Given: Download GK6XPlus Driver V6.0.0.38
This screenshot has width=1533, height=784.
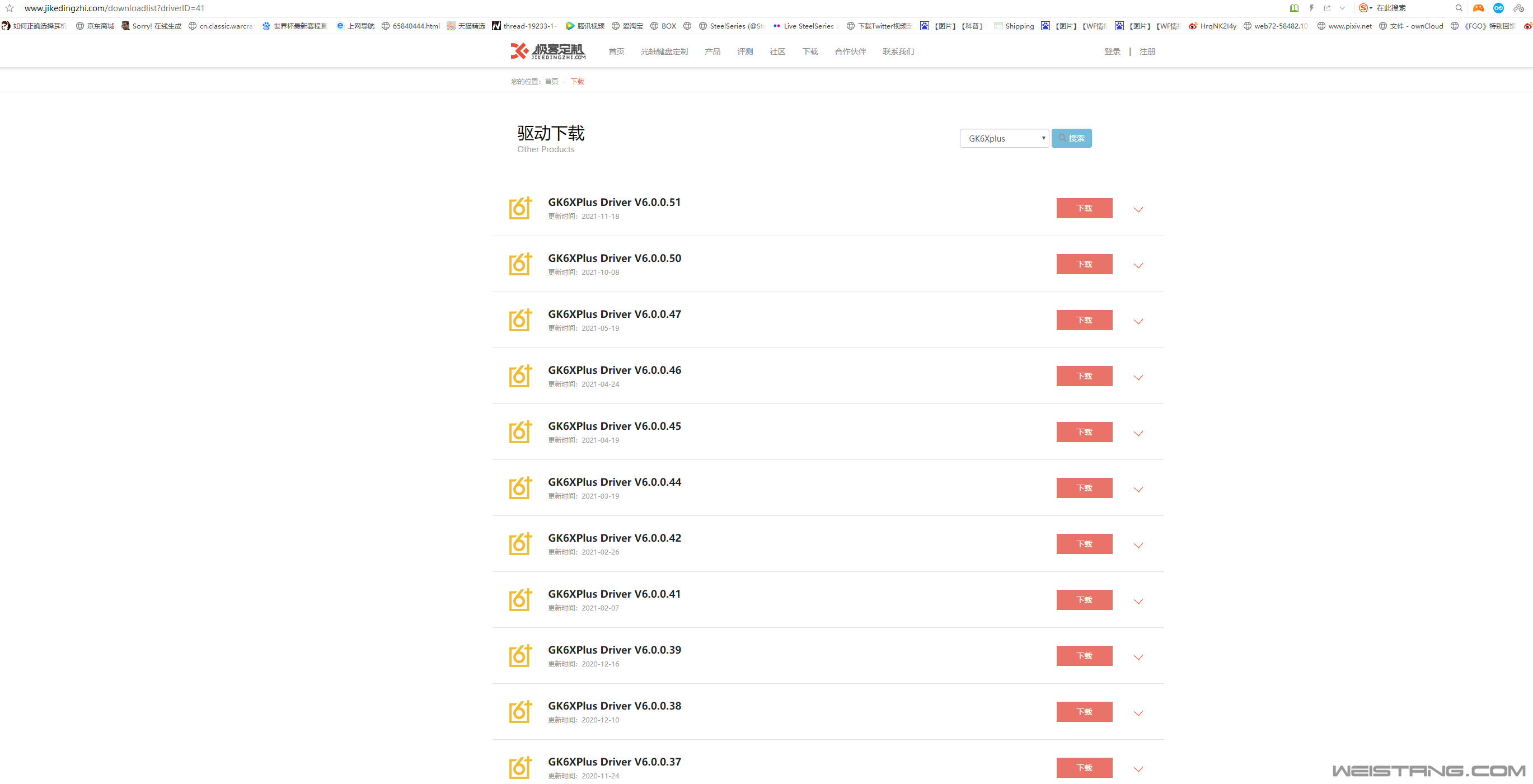Looking at the screenshot, I should (1084, 711).
